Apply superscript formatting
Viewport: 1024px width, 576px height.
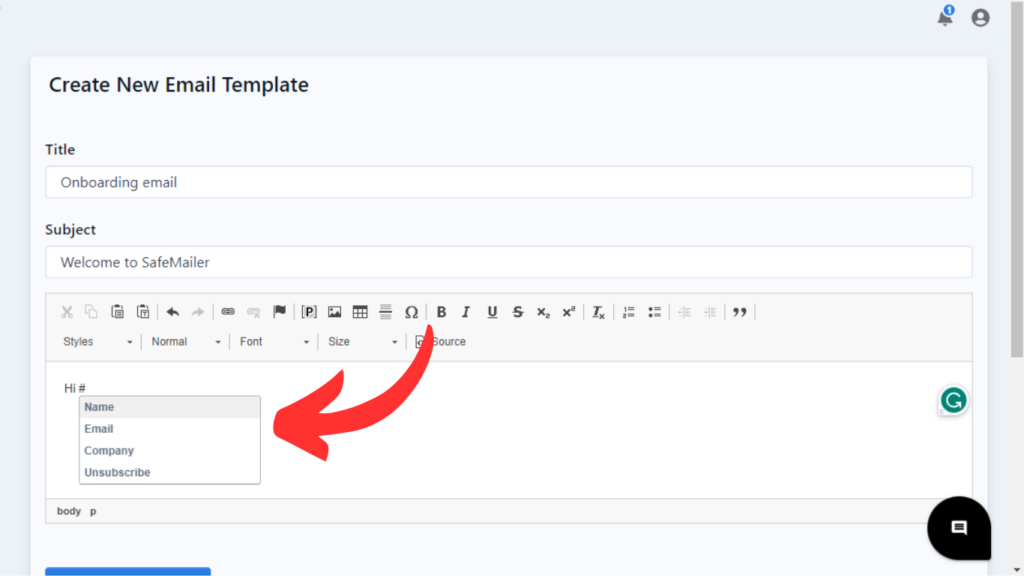point(569,312)
